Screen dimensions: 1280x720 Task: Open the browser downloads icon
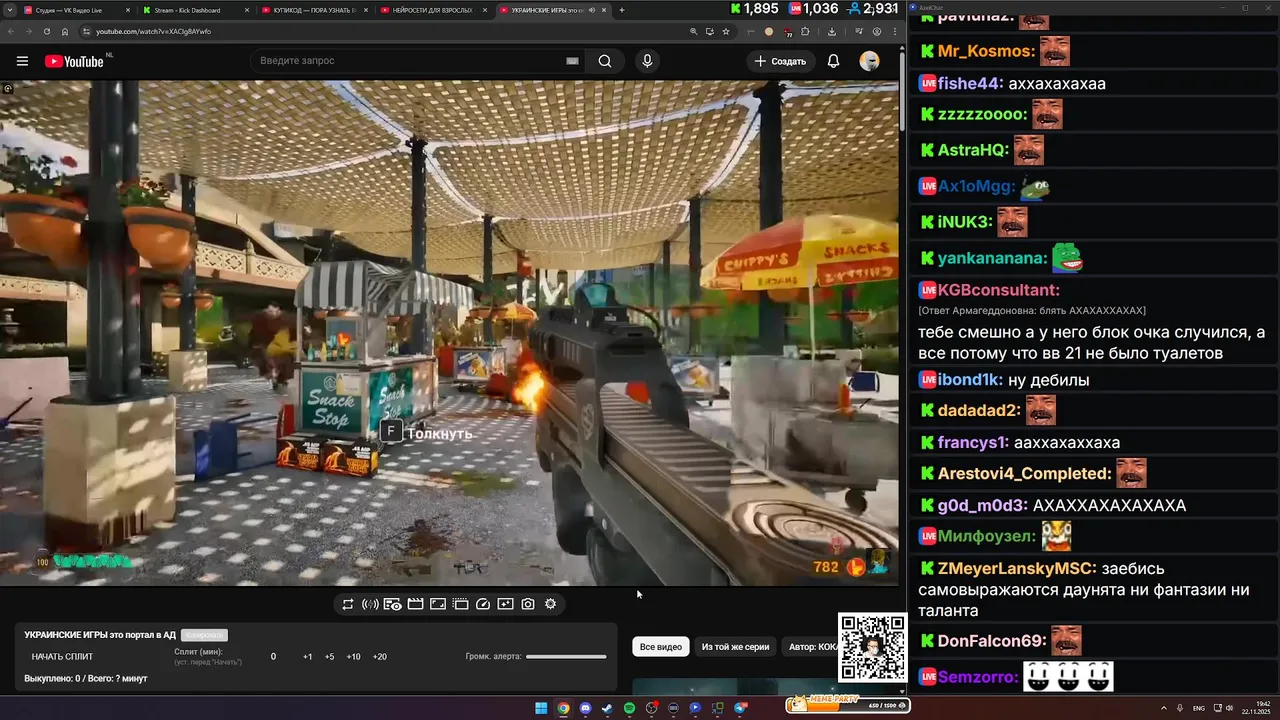pos(832,31)
